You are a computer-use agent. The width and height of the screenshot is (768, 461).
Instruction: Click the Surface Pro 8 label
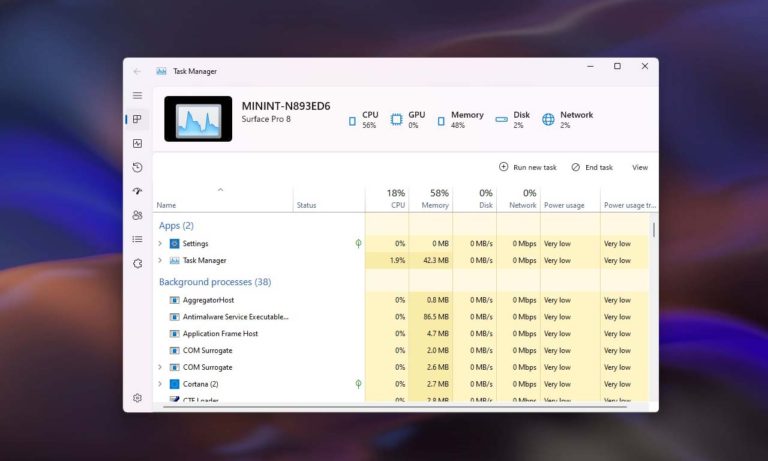point(266,119)
